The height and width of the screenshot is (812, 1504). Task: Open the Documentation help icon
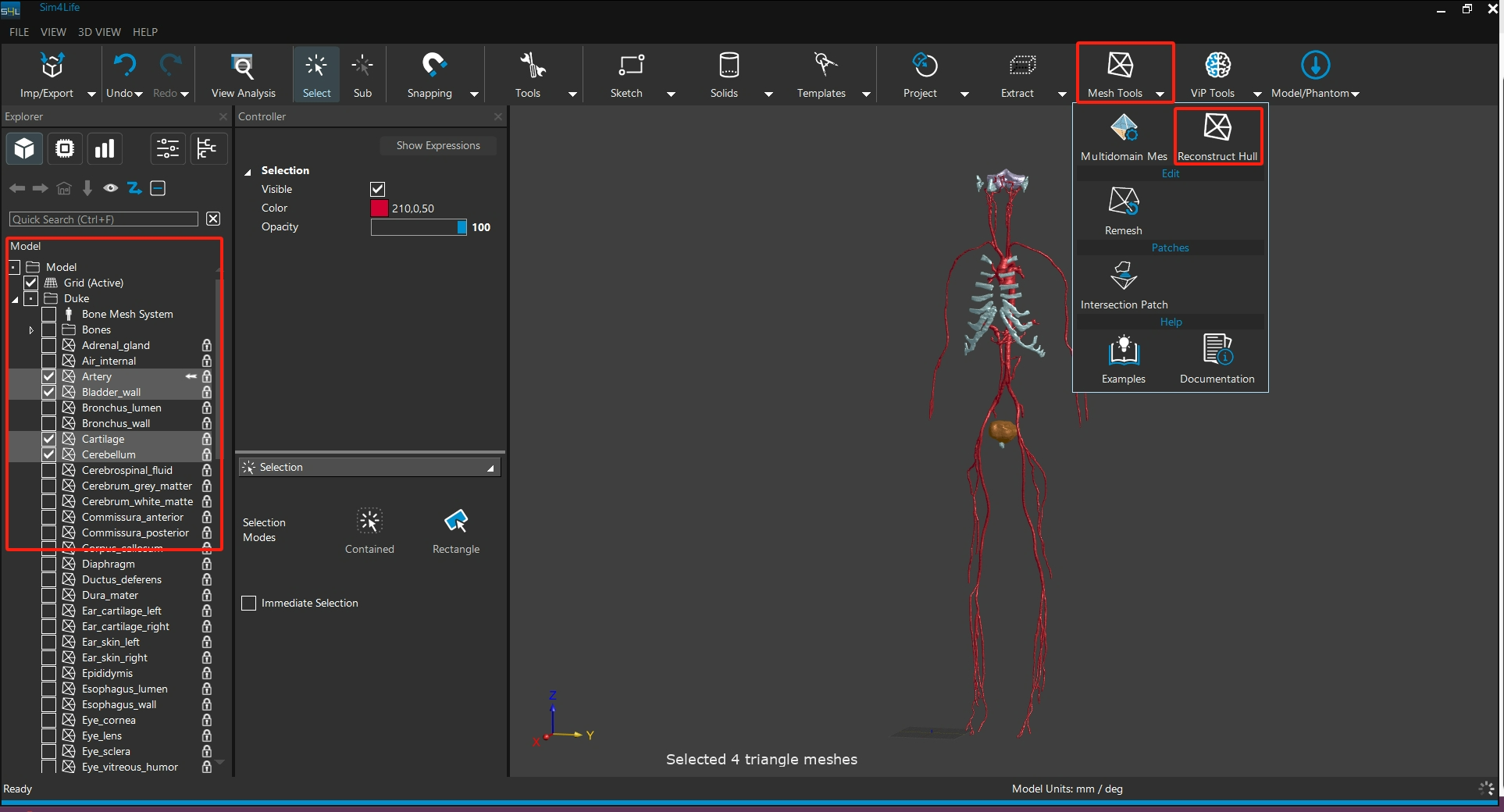click(x=1217, y=351)
